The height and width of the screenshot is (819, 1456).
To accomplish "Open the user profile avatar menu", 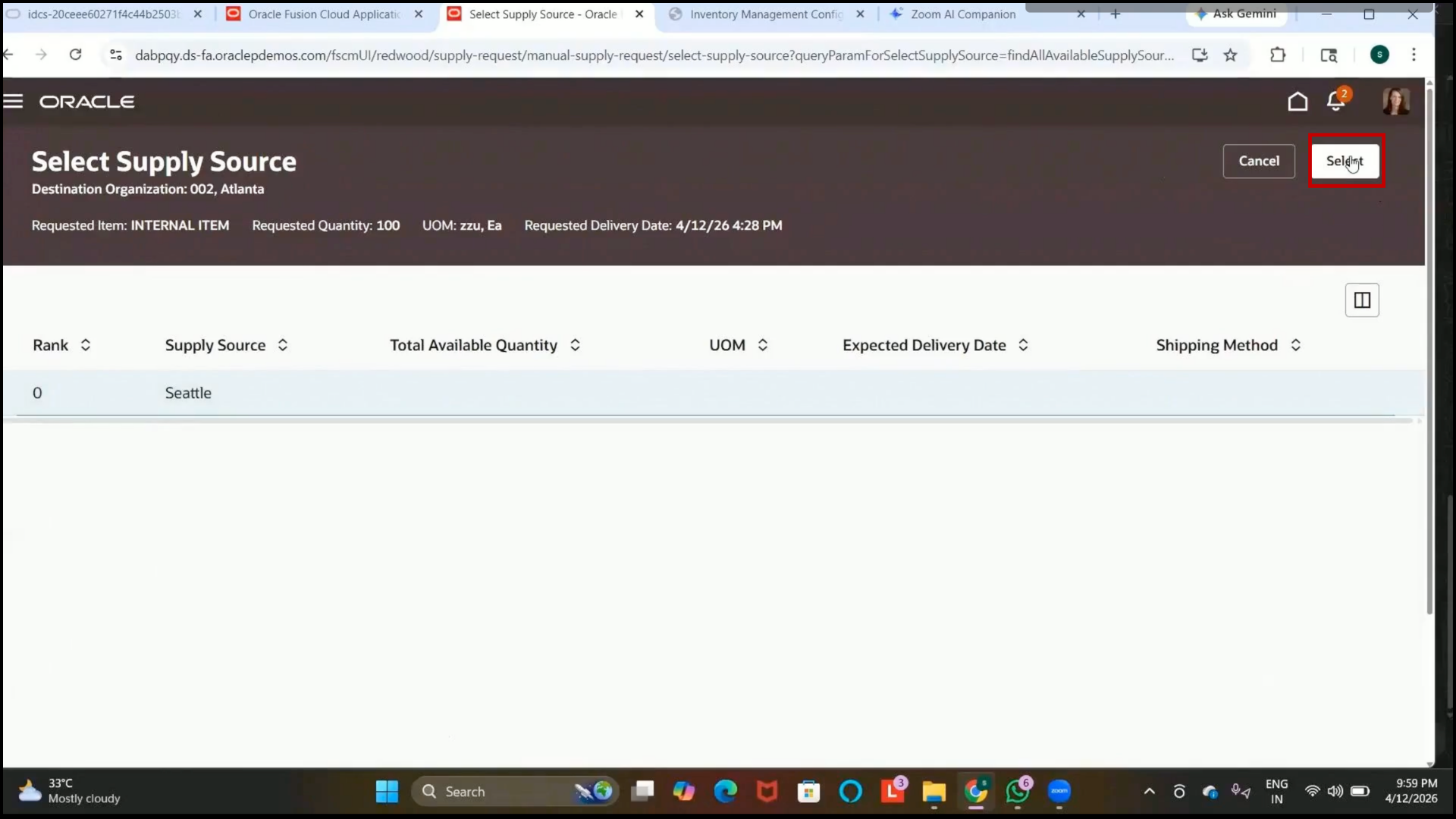I will [1396, 102].
